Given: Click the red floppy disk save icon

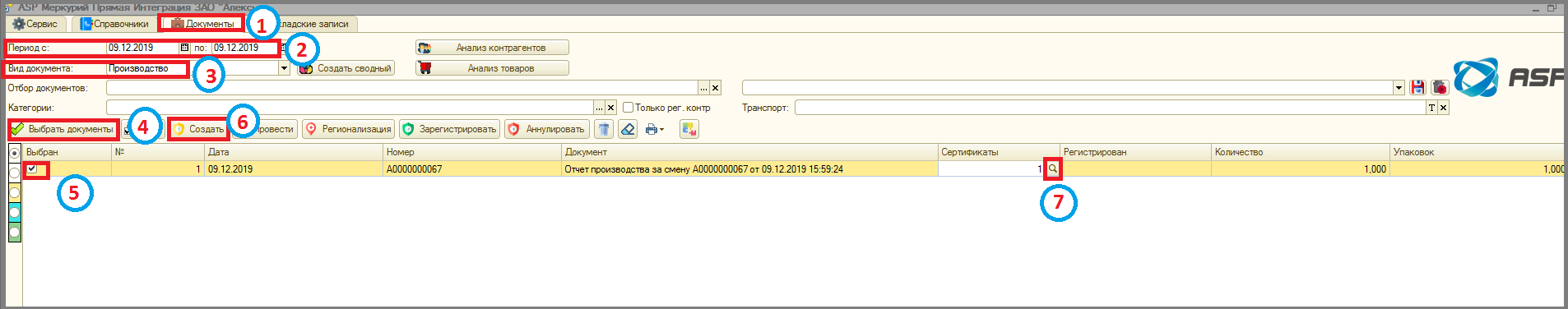Looking at the screenshot, I should pos(1417,88).
